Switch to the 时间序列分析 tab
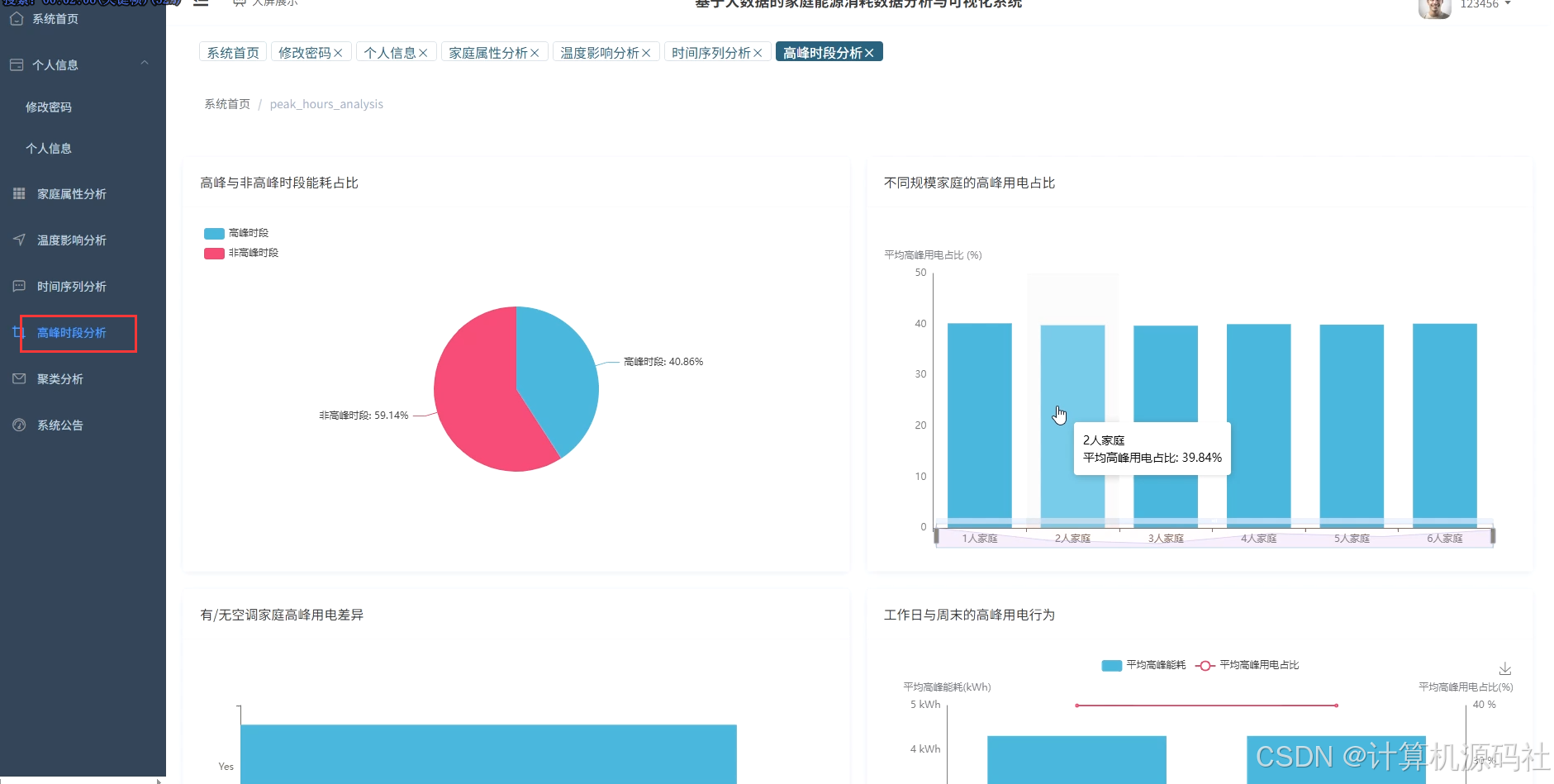The image size is (1554, 784). pyautogui.click(x=711, y=52)
